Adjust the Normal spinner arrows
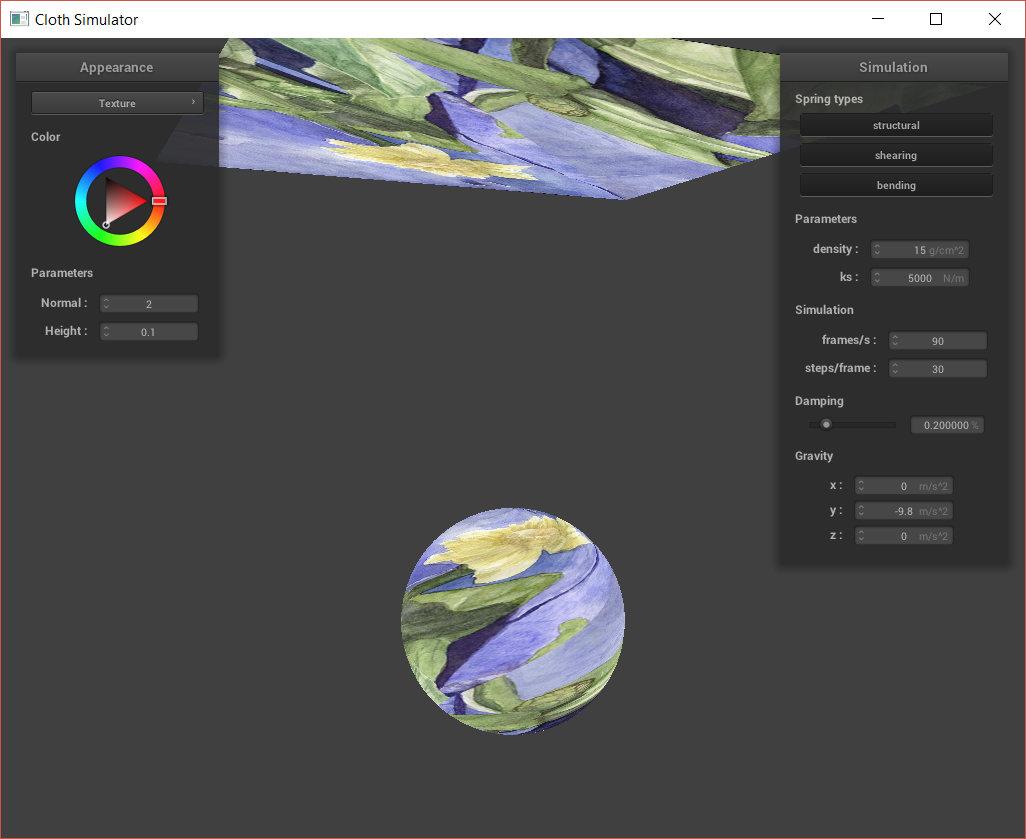This screenshot has width=1026, height=839. [x=106, y=304]
